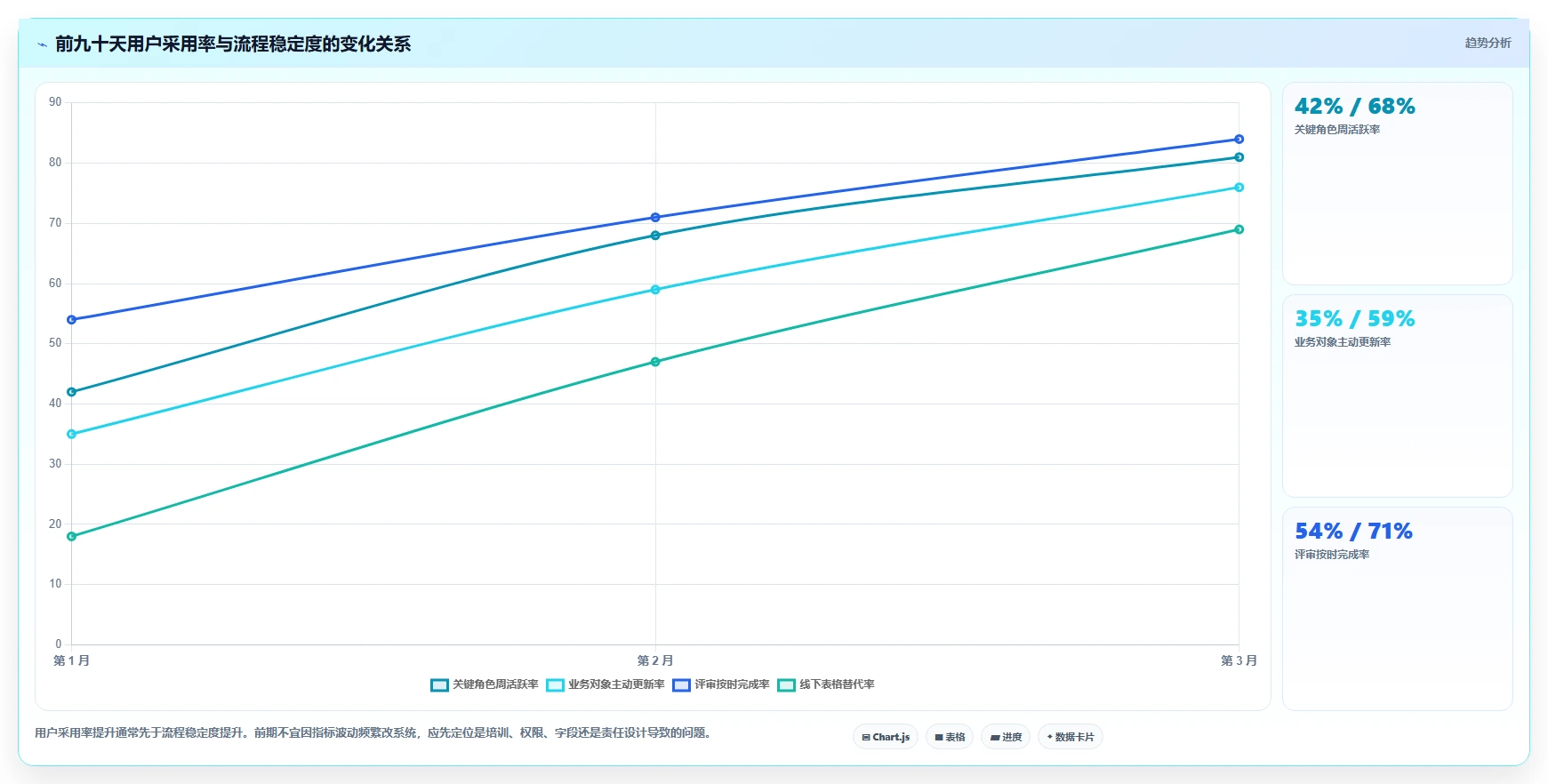Screen dimensions: 1548x784
Task: Click the 第 1 月 x-axis label
Action: (x=71, y=660)
